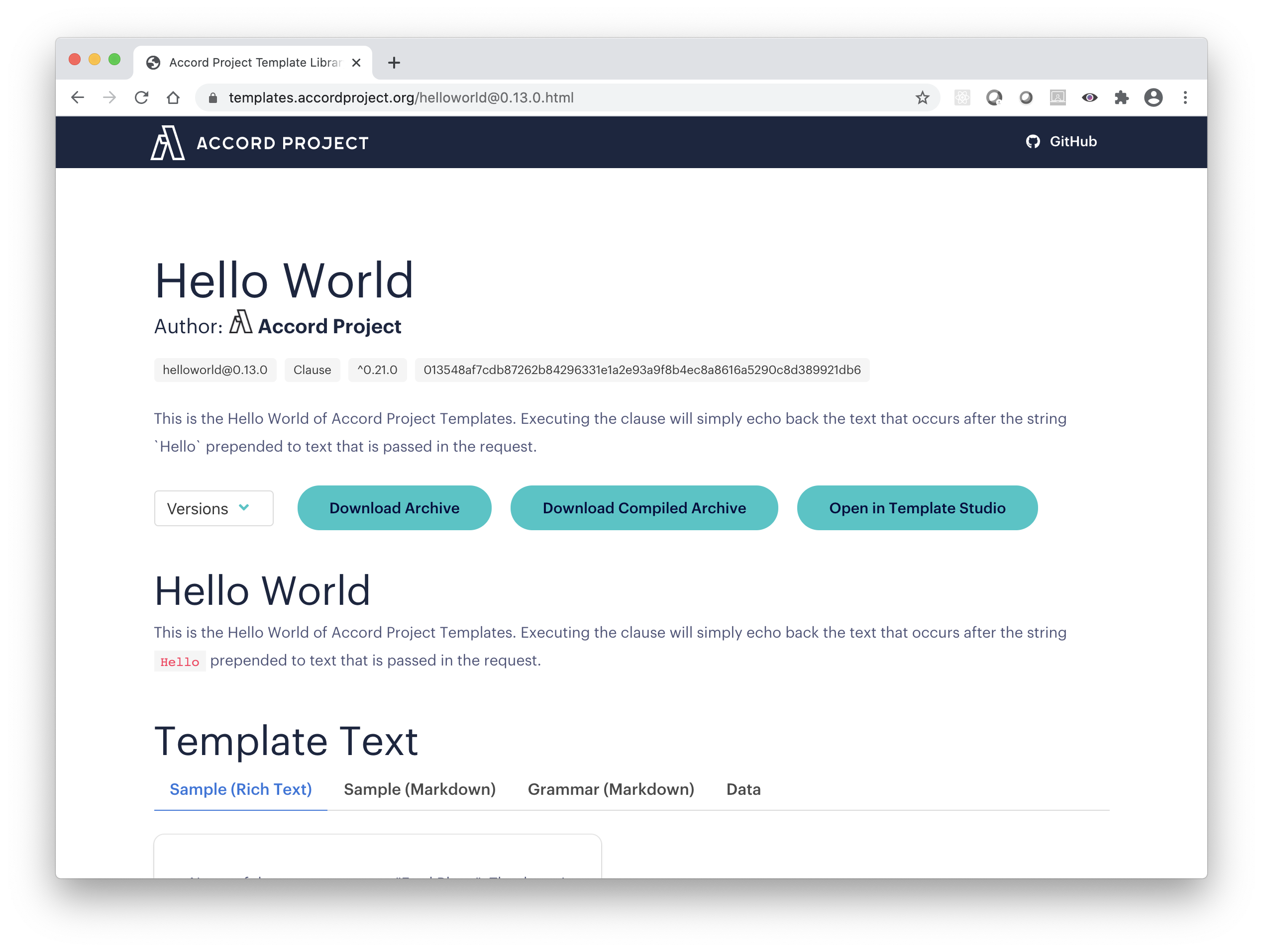1263x952 pixels.
Task: Go back to the previous page
Action: click(78, 97)
